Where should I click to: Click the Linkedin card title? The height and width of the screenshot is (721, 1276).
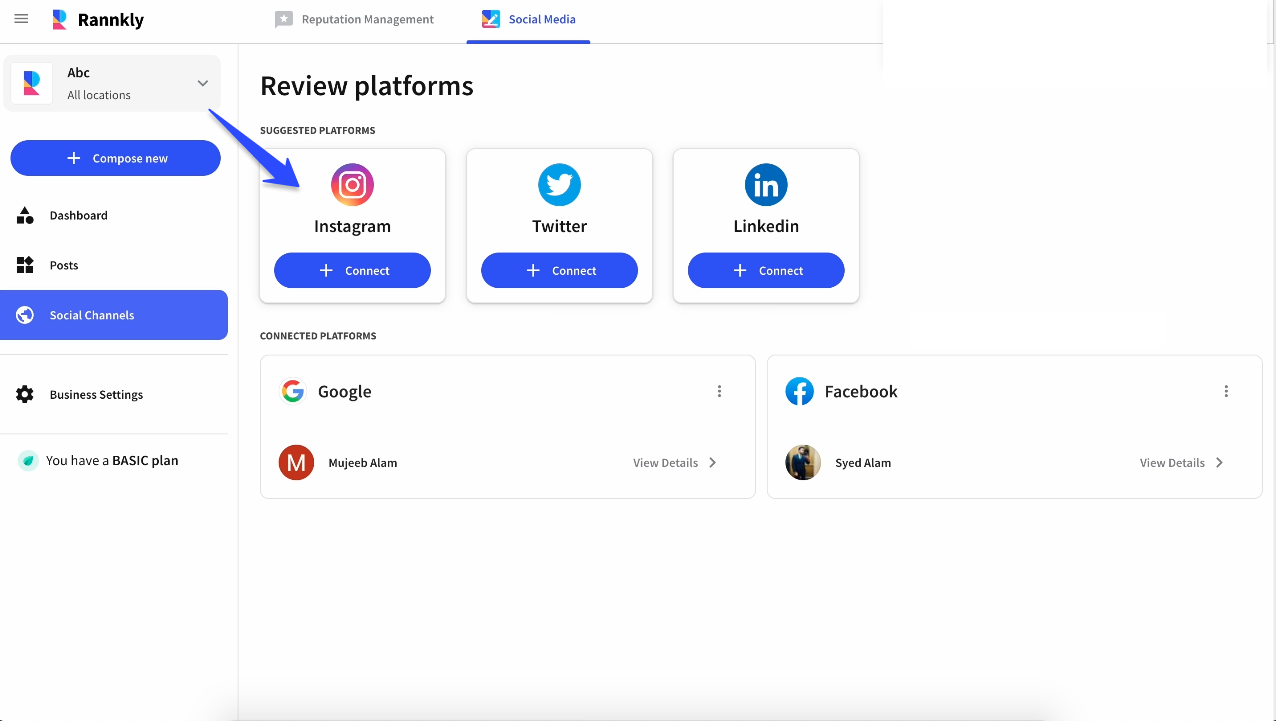click(766, 226)
